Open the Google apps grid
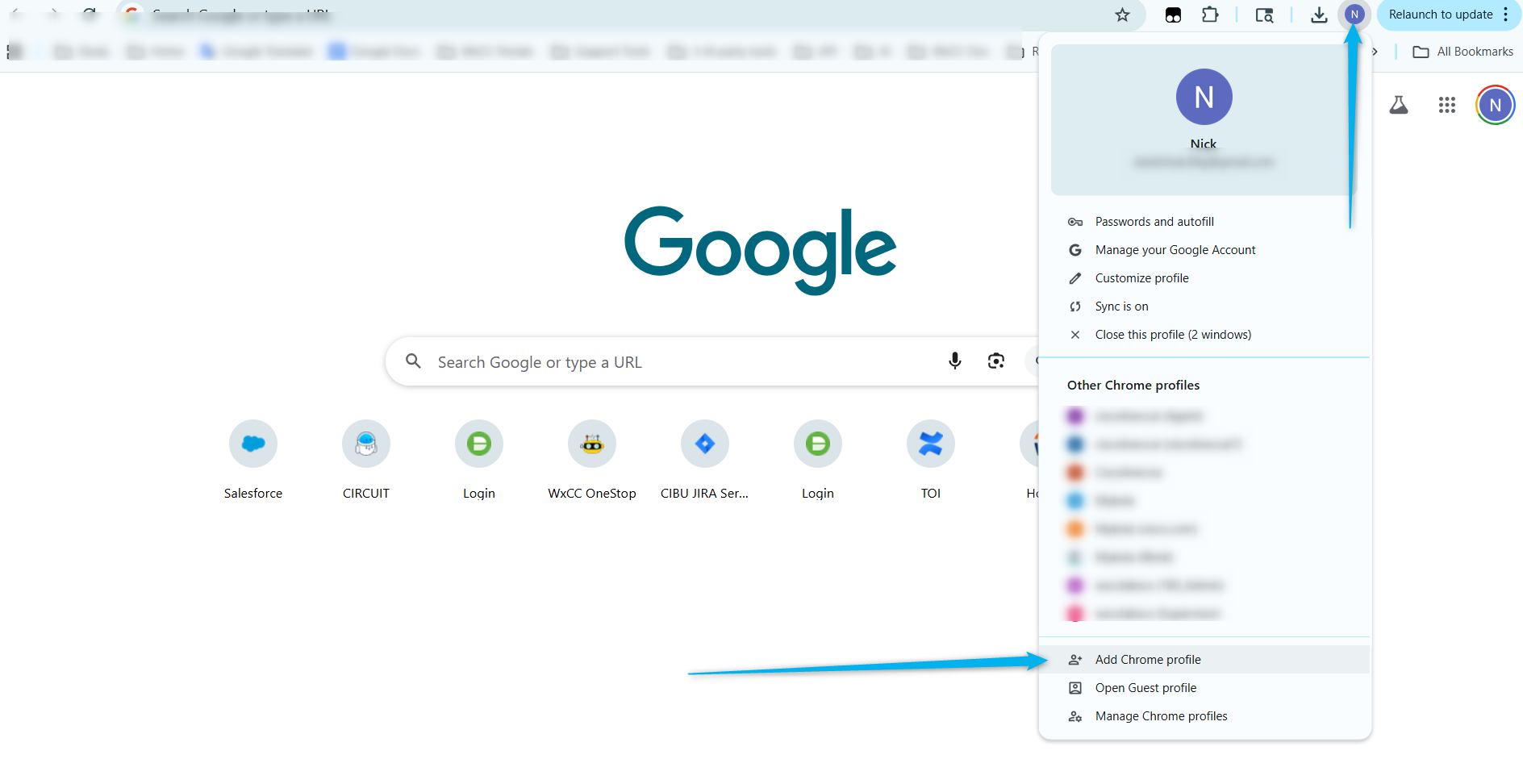Screen dimensions: 1523x784 pyautogui.click(x=1446, y=105)
